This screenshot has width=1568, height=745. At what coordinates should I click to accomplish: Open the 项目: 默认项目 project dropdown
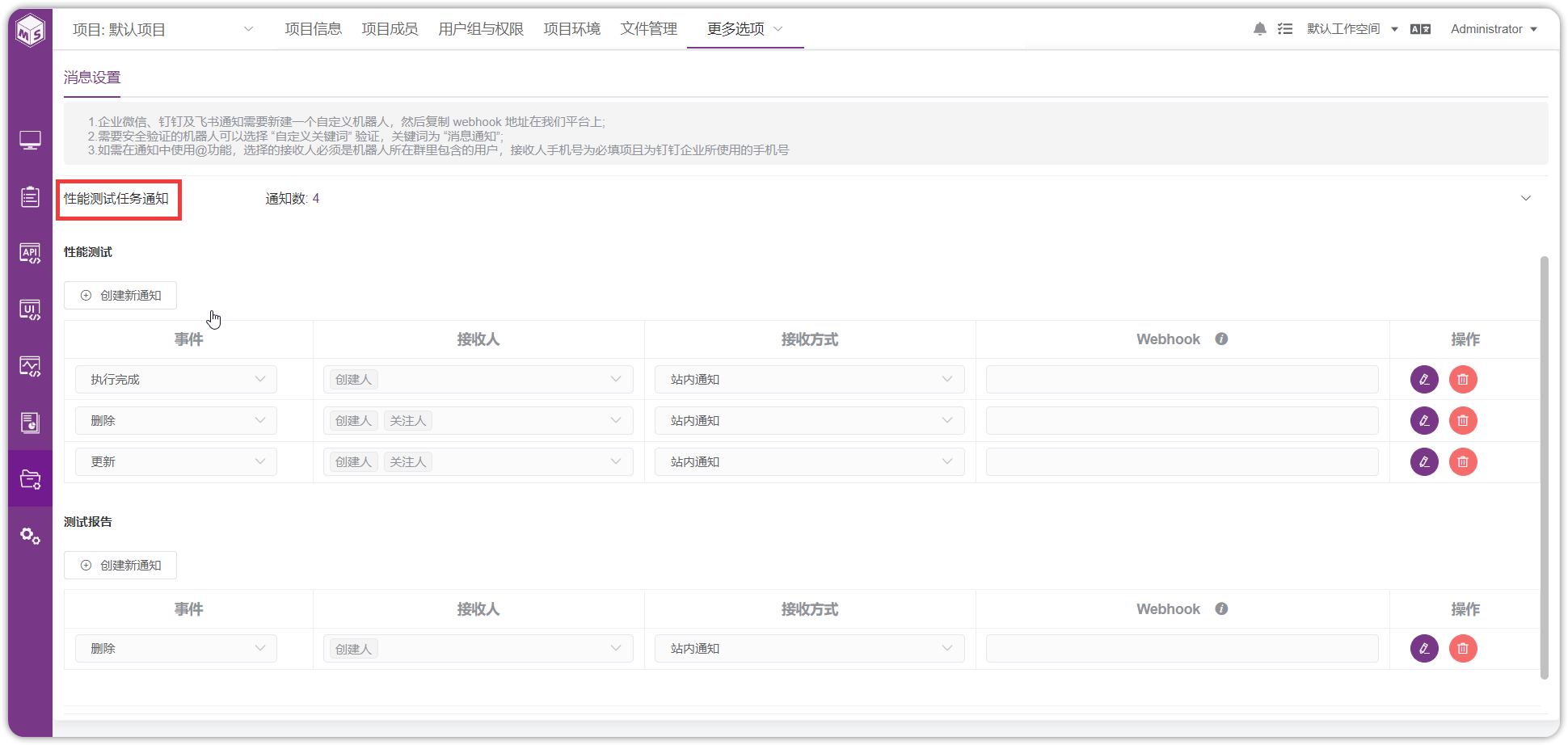click(x=163, y=29)
